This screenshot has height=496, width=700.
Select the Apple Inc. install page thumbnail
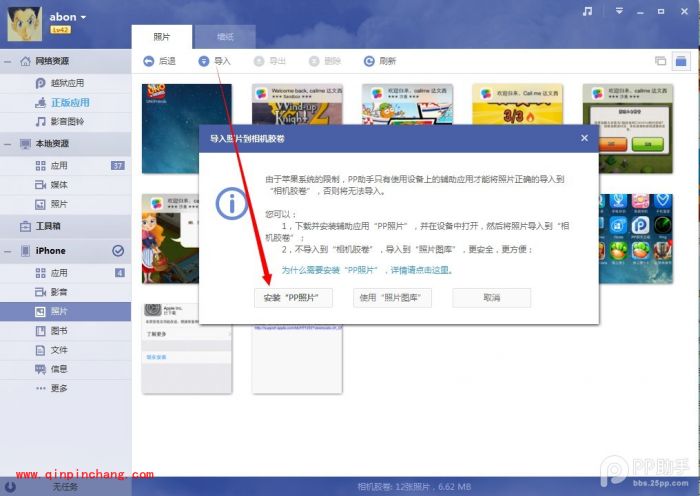[x=187, y=349]
